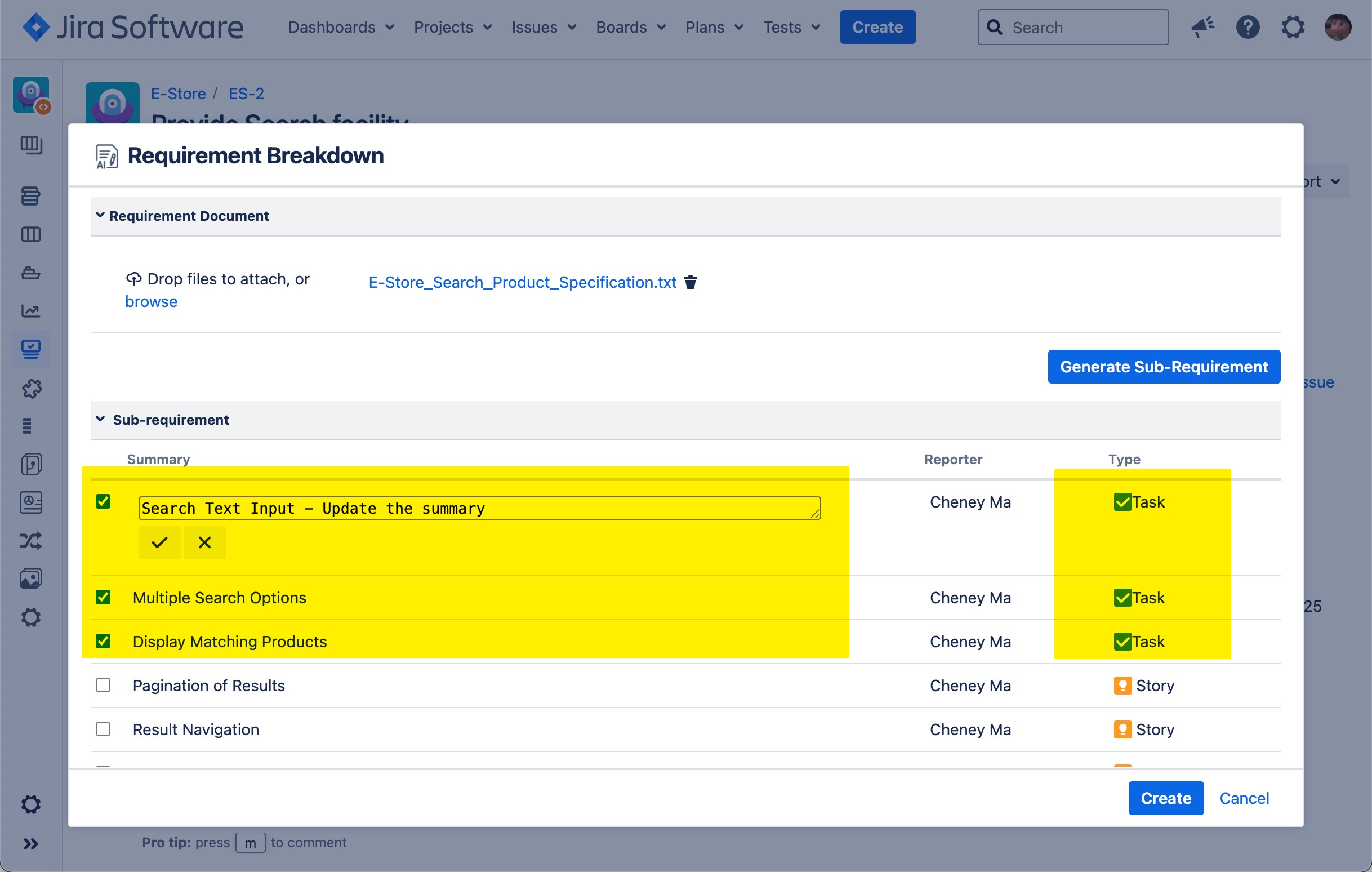Open the sidebar puzzle piece add-ons icon
This screenshot has height=872, width=1372.
[x=31, y=389]
